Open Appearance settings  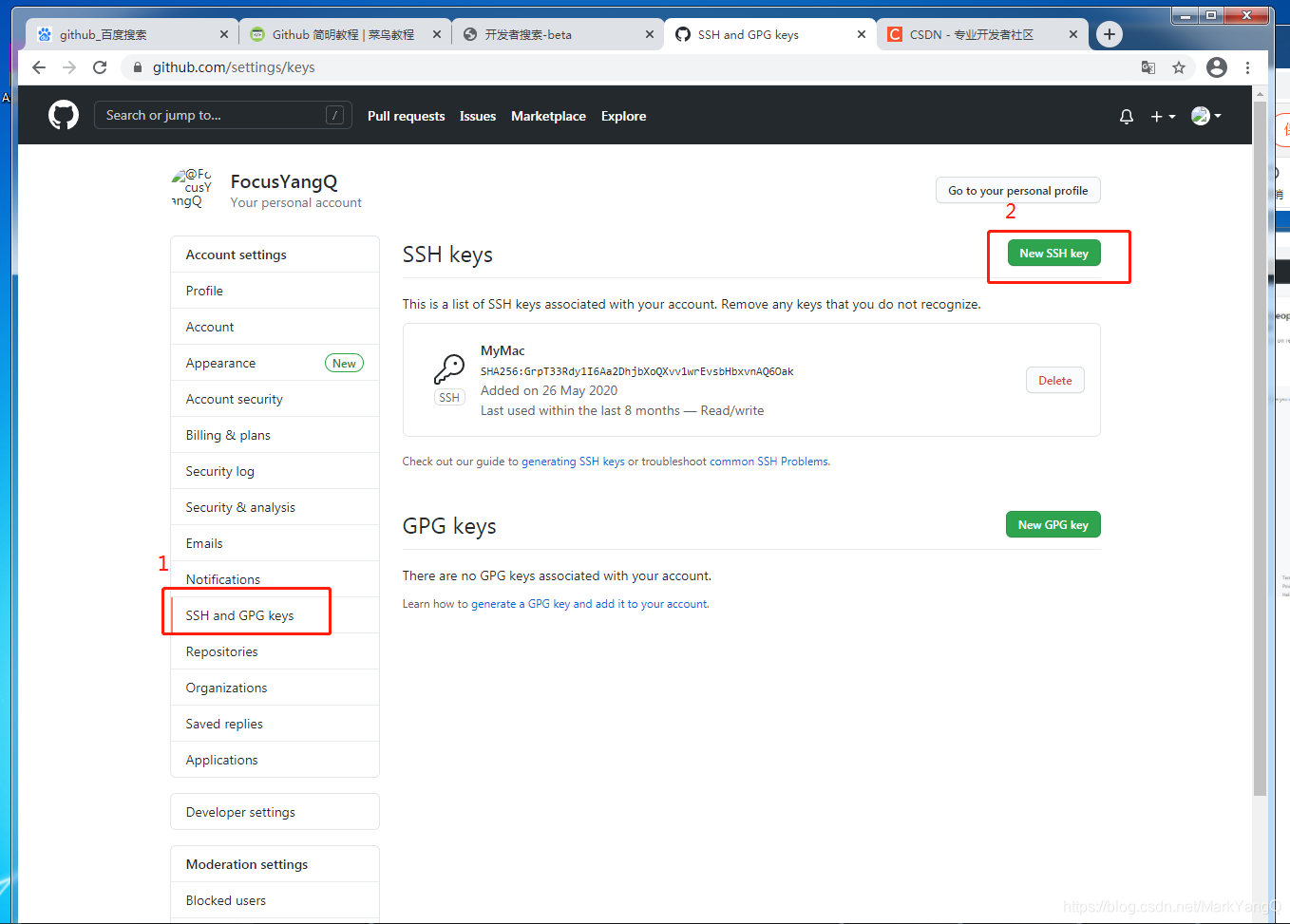tap(275, 363)
